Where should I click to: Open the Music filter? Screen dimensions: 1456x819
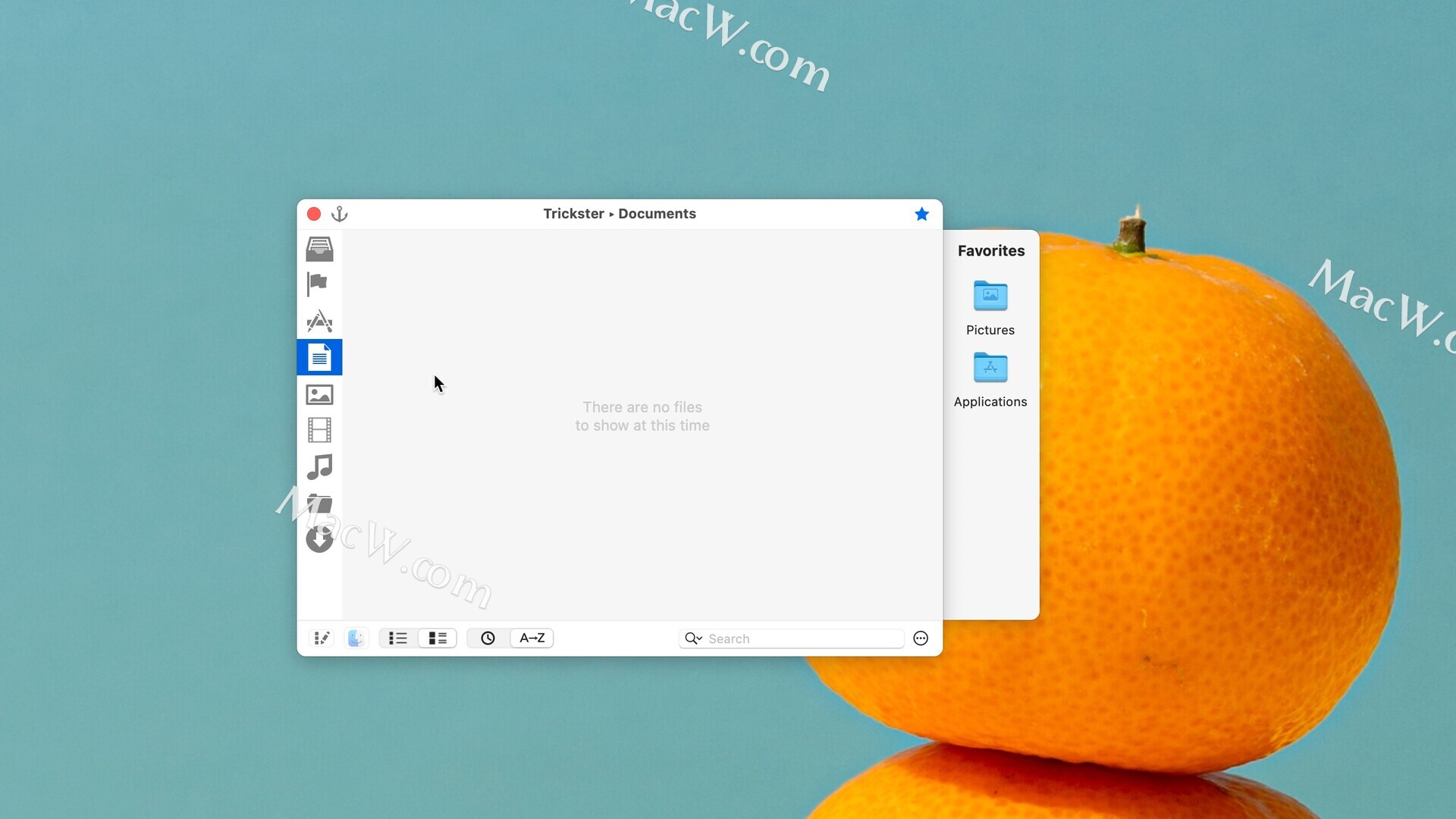(319, 466)
